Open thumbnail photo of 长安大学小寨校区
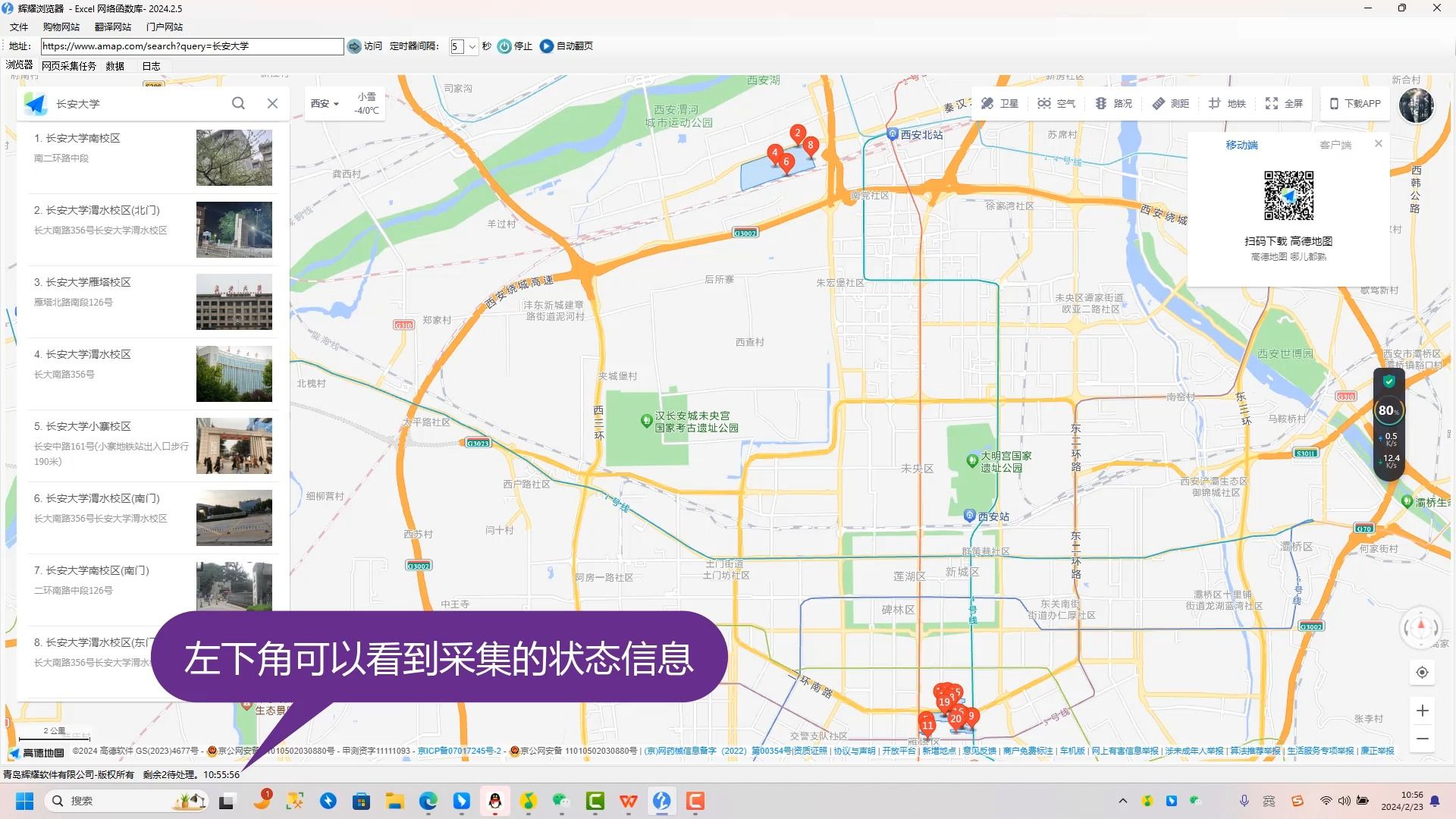The image size is (1456, 819). (x=234, y=446)
